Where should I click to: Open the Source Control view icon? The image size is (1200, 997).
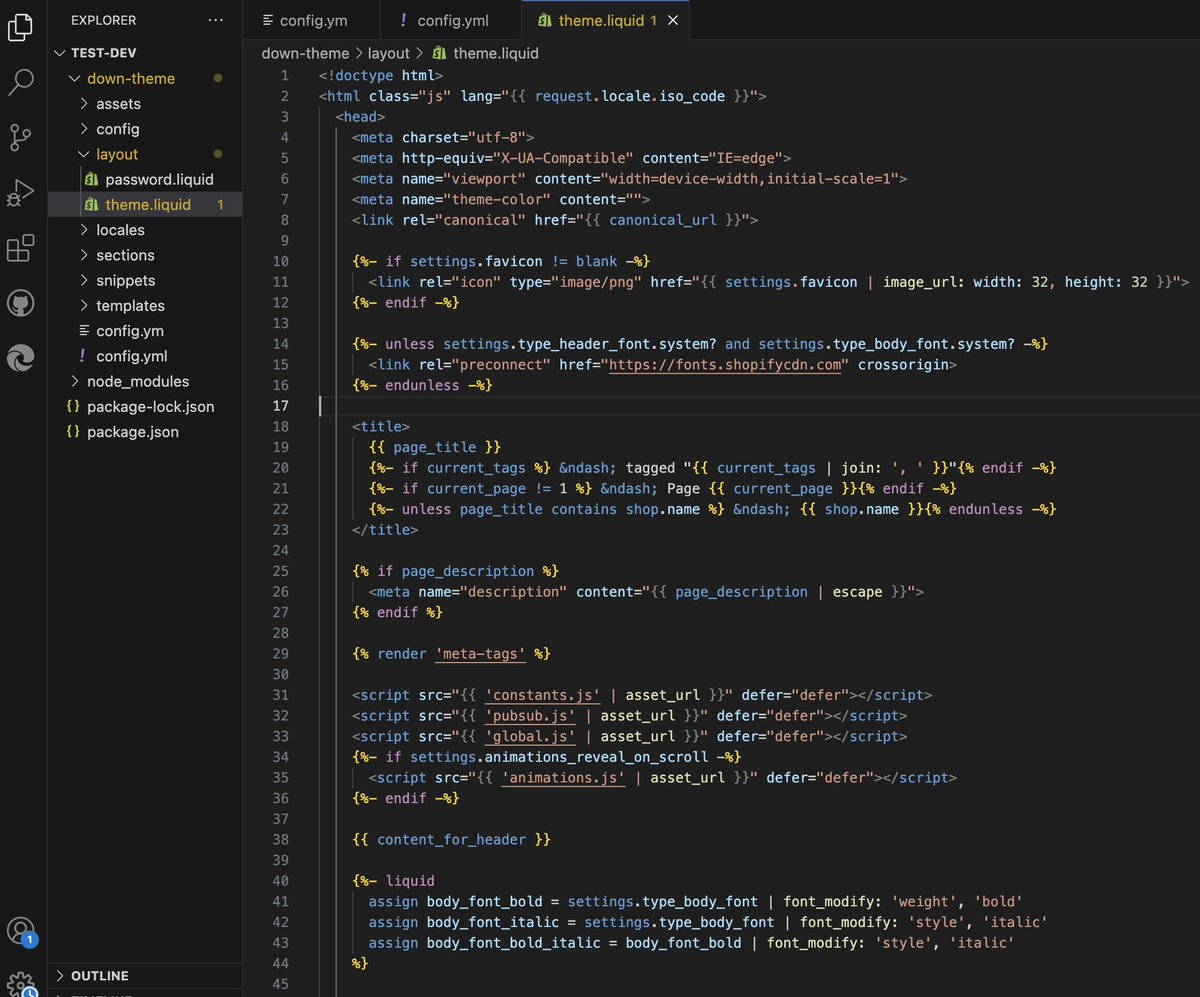tap(21, 137)
